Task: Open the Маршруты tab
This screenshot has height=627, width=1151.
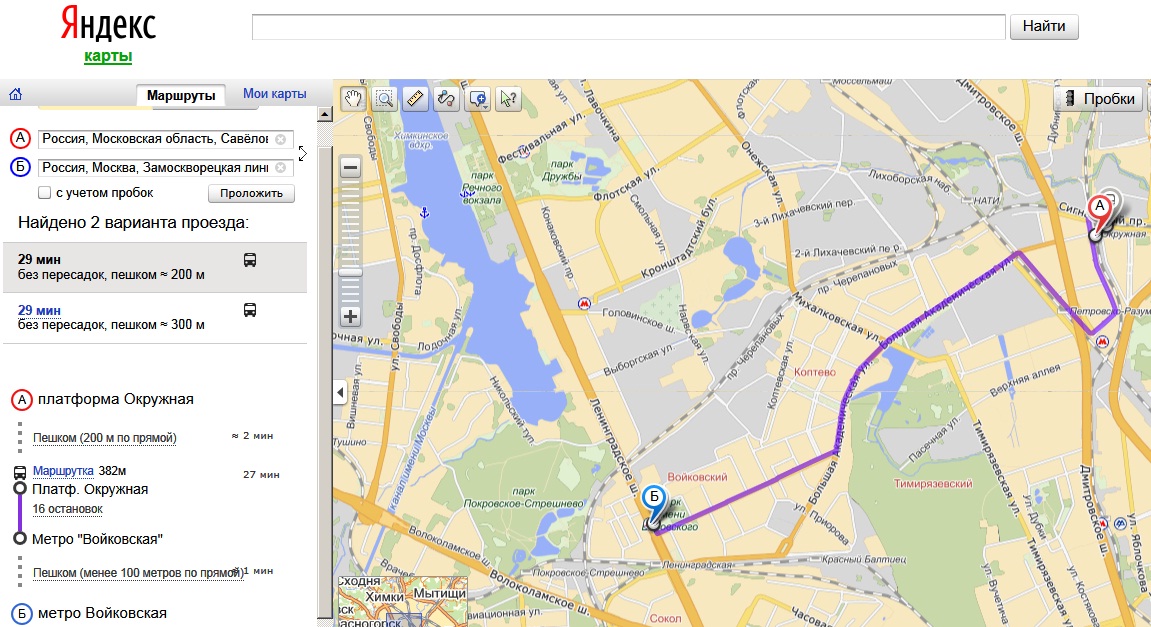Action: [181, 95]
